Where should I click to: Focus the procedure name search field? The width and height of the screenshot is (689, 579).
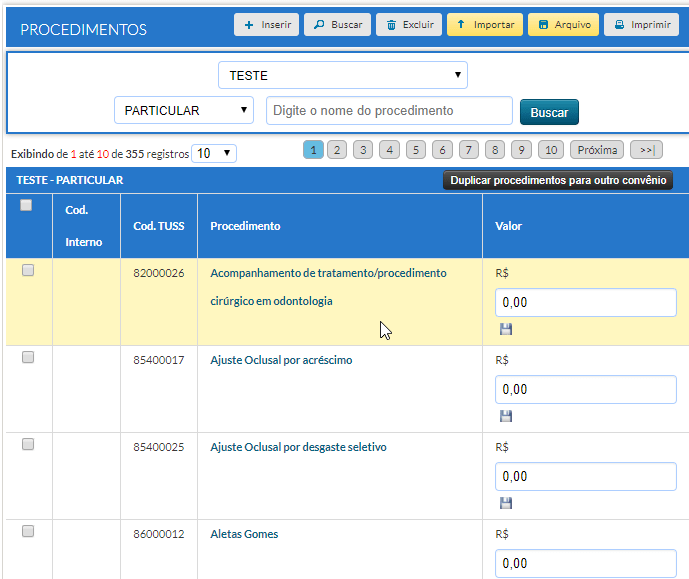[x=389, y=110]
